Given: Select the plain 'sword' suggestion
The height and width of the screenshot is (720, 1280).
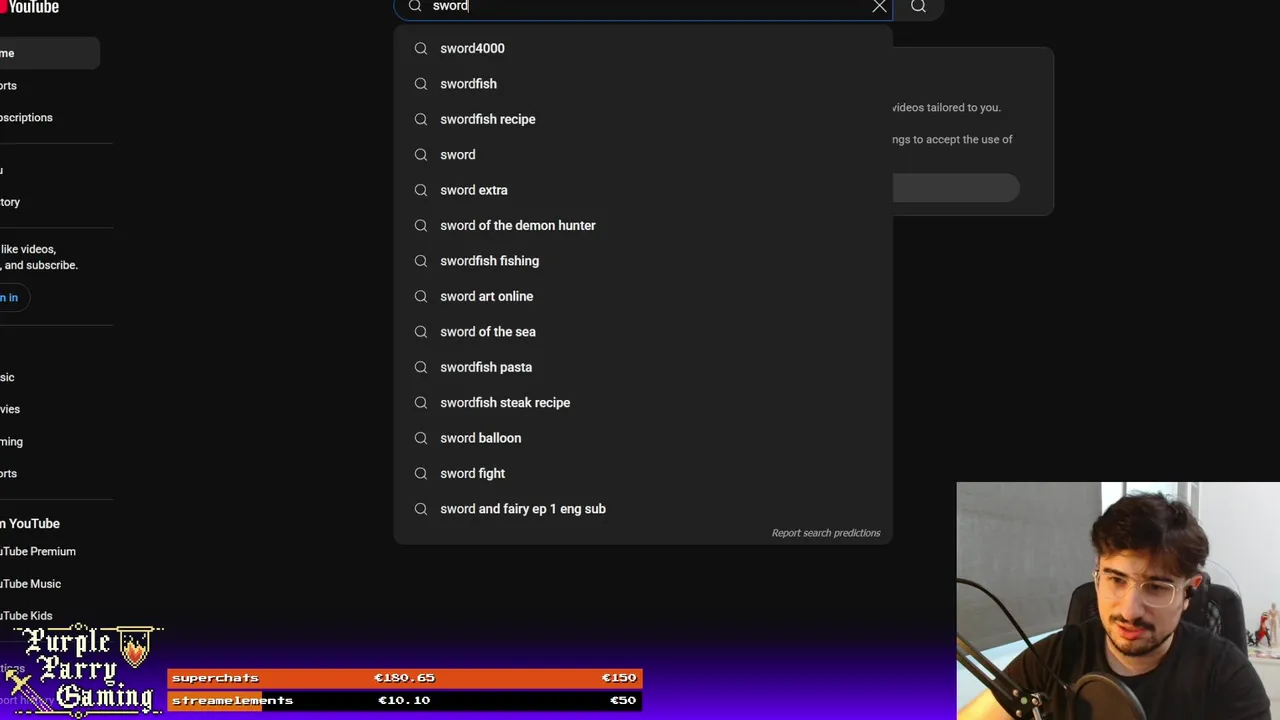Looking at the screenshot, I should (x=643, y=155).
